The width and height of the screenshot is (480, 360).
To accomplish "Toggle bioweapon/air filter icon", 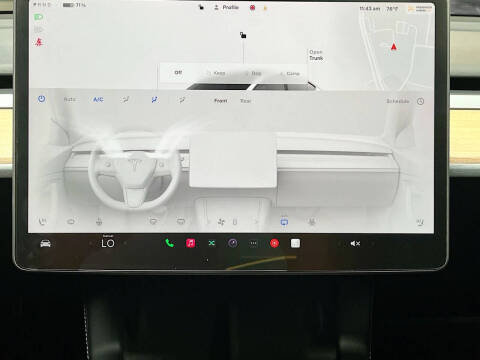I will [x=312, y=221].
